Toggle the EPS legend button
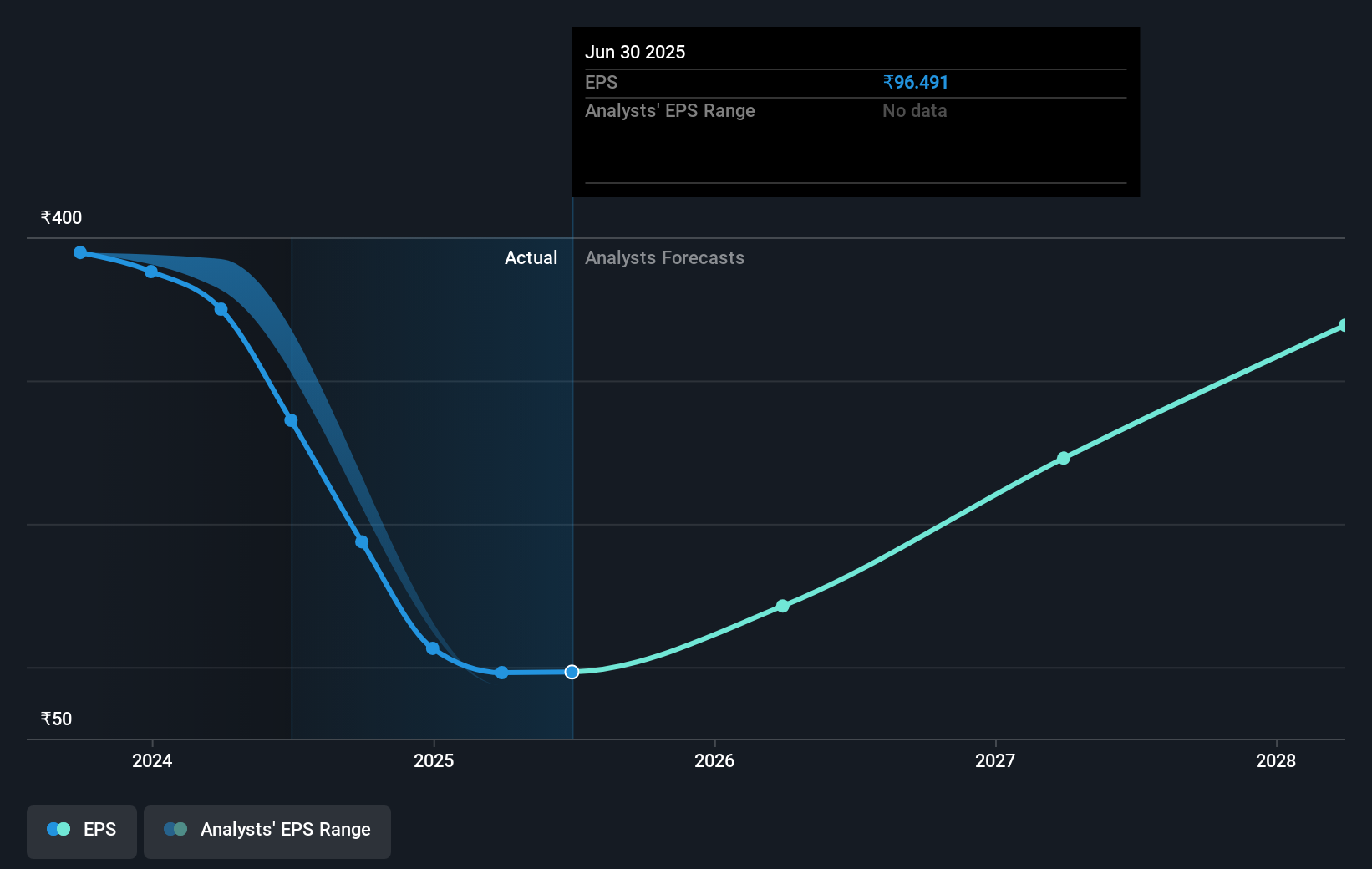This screenshot has width=1372, height=869. coord(82,831)
